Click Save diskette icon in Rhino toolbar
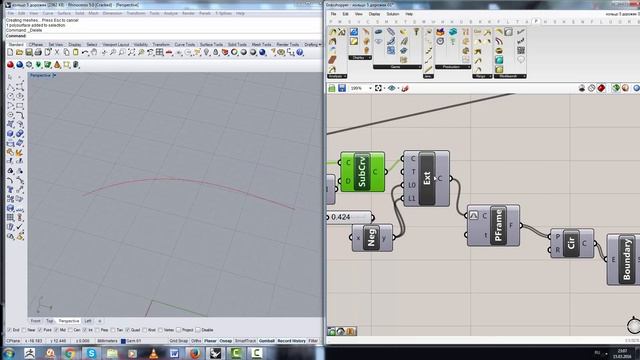Screen dimensions: 640x360 pos(29,52)
